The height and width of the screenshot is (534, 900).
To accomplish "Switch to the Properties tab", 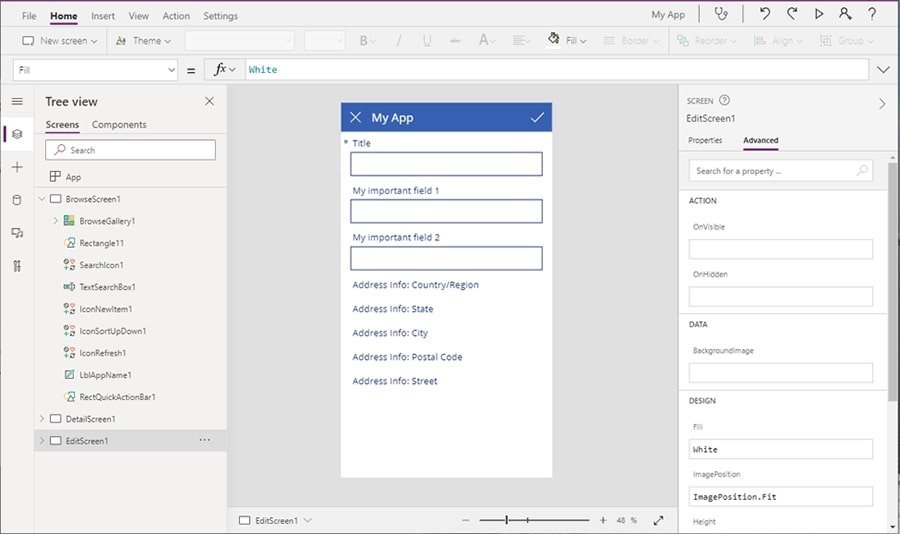I will tap(705, 140).
